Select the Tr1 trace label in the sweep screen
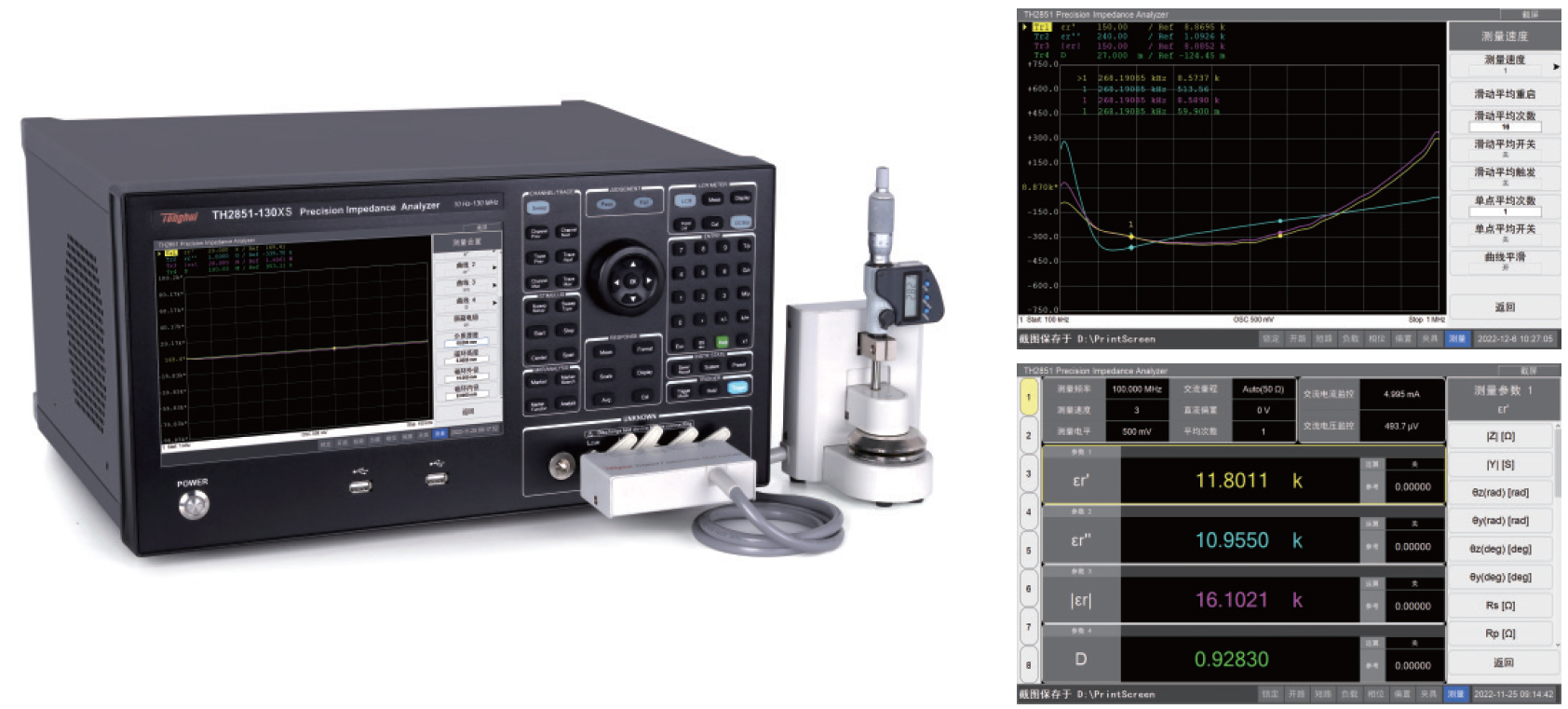The image size is (1568, 709). point(1043,27)
